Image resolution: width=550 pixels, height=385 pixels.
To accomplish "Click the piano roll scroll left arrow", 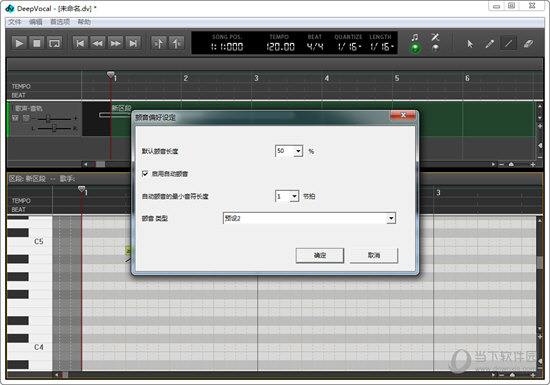I will tap(57, 375).
